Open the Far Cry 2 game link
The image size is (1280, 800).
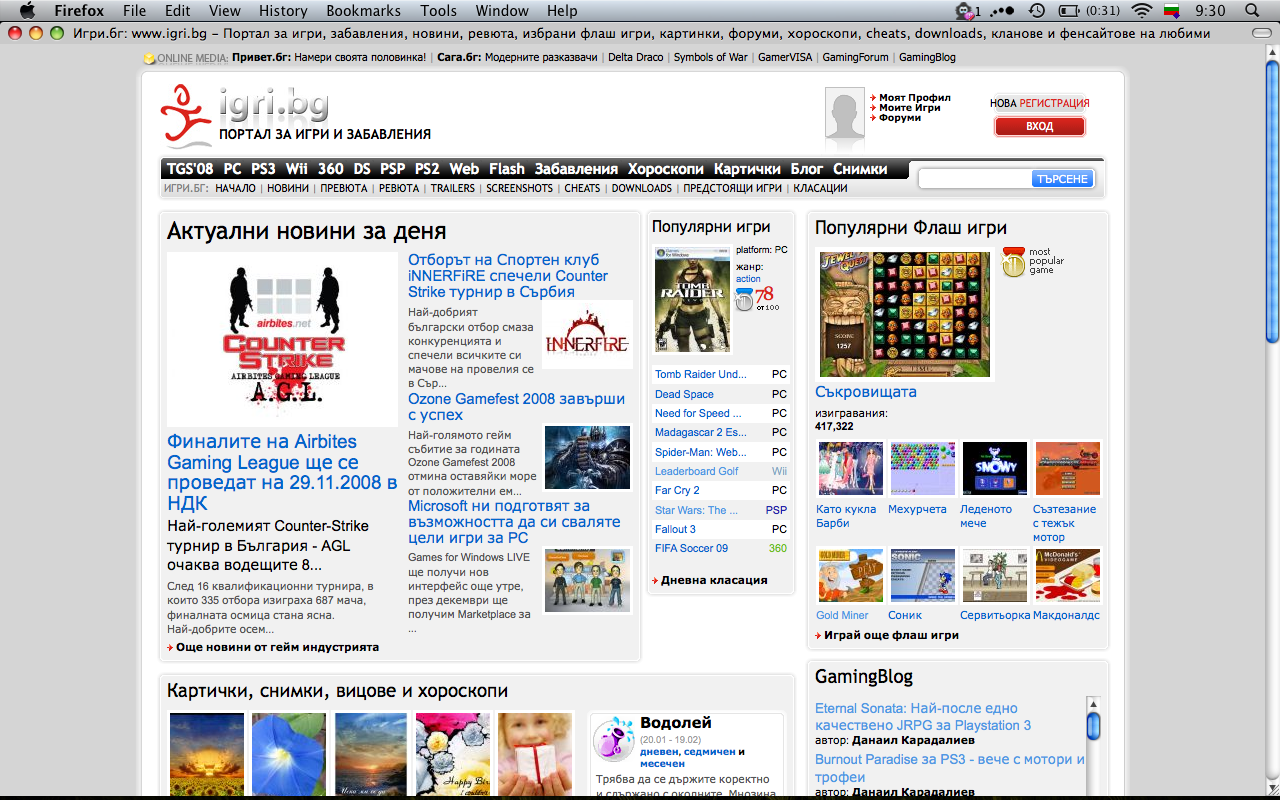[x=677, y=490]
